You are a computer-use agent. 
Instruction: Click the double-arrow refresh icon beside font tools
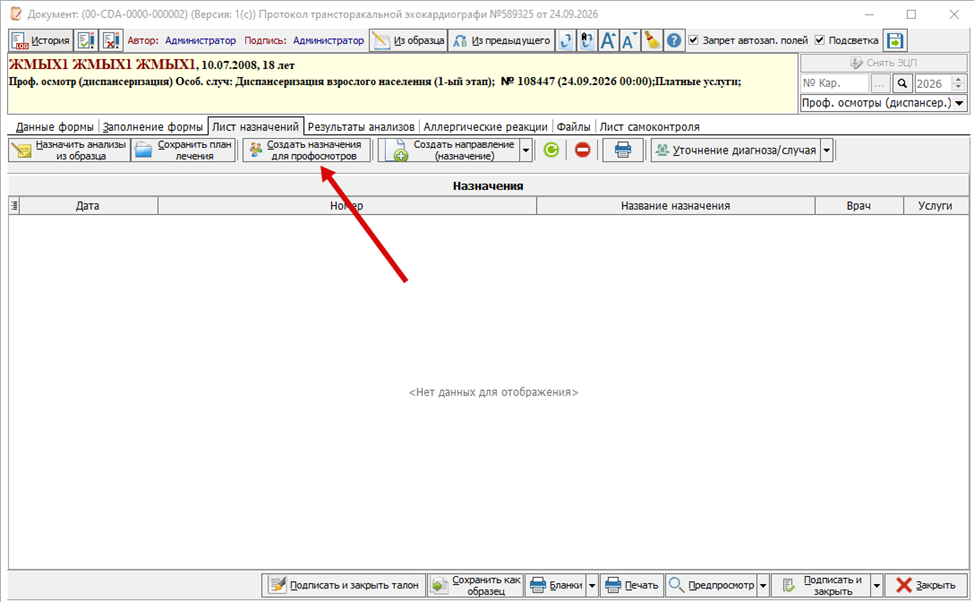point(586,41)
